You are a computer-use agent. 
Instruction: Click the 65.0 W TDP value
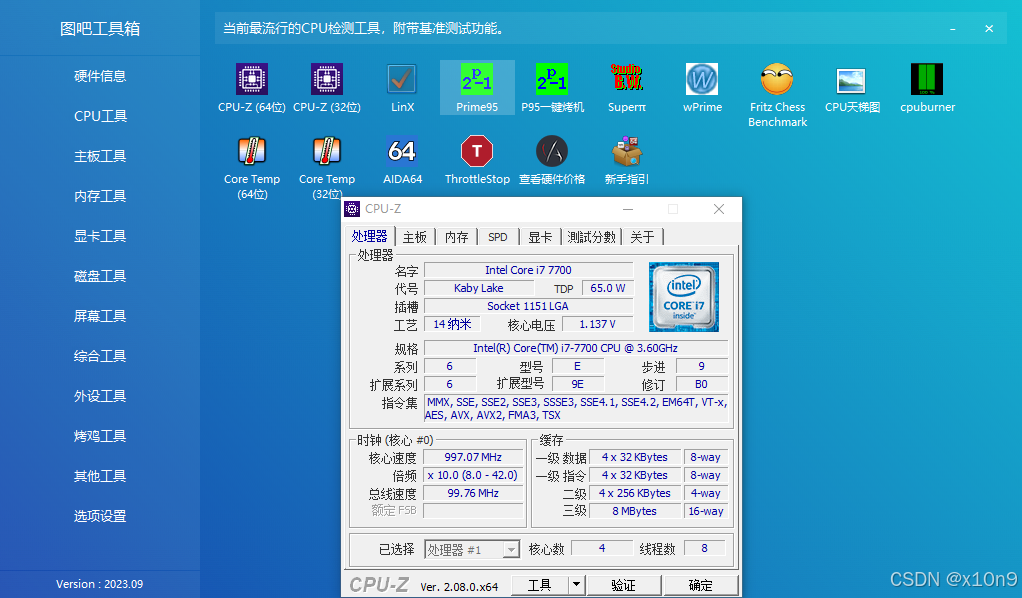click(x=607, y=288)
